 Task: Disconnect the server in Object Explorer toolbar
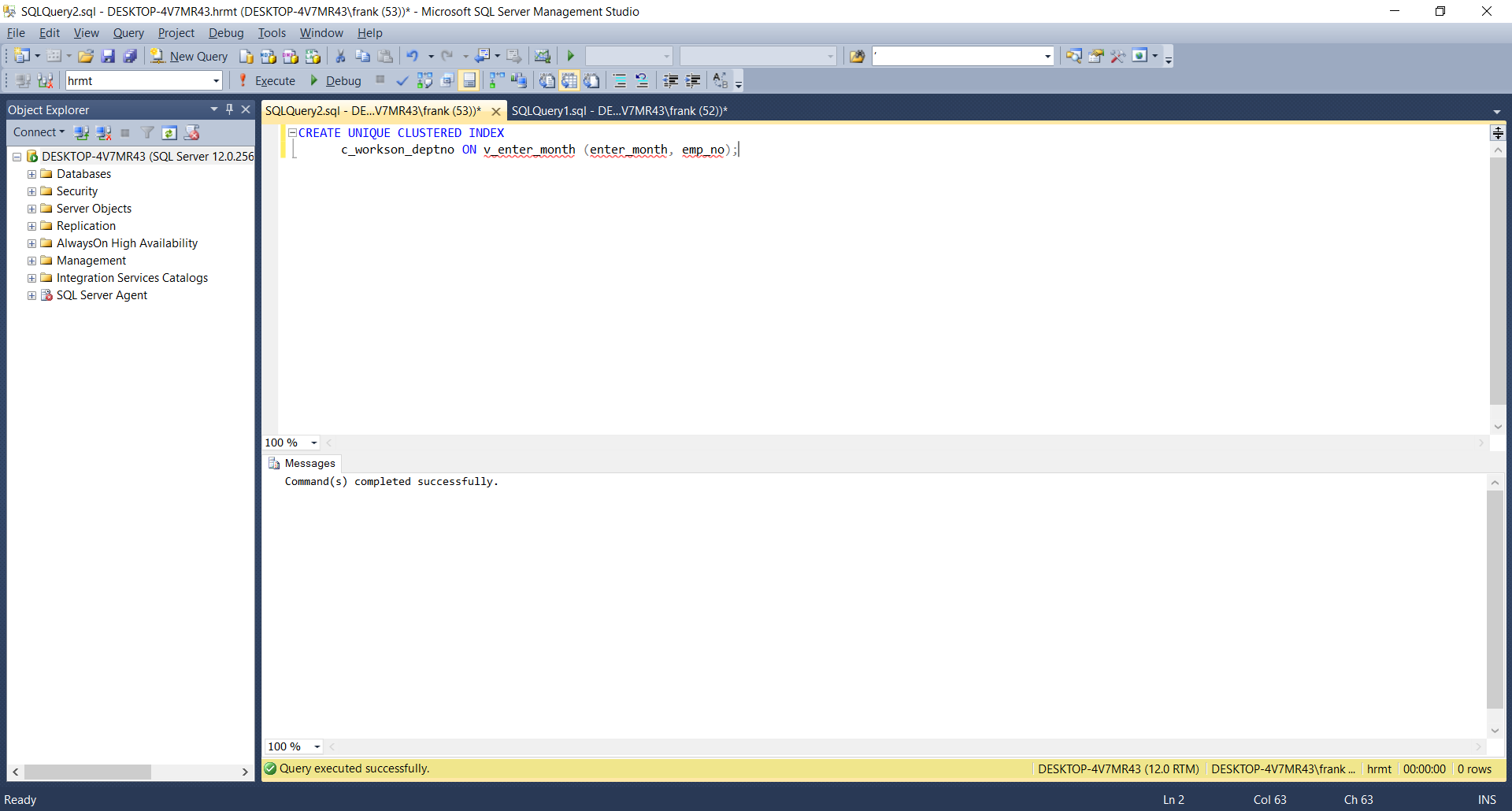[103, 132]
